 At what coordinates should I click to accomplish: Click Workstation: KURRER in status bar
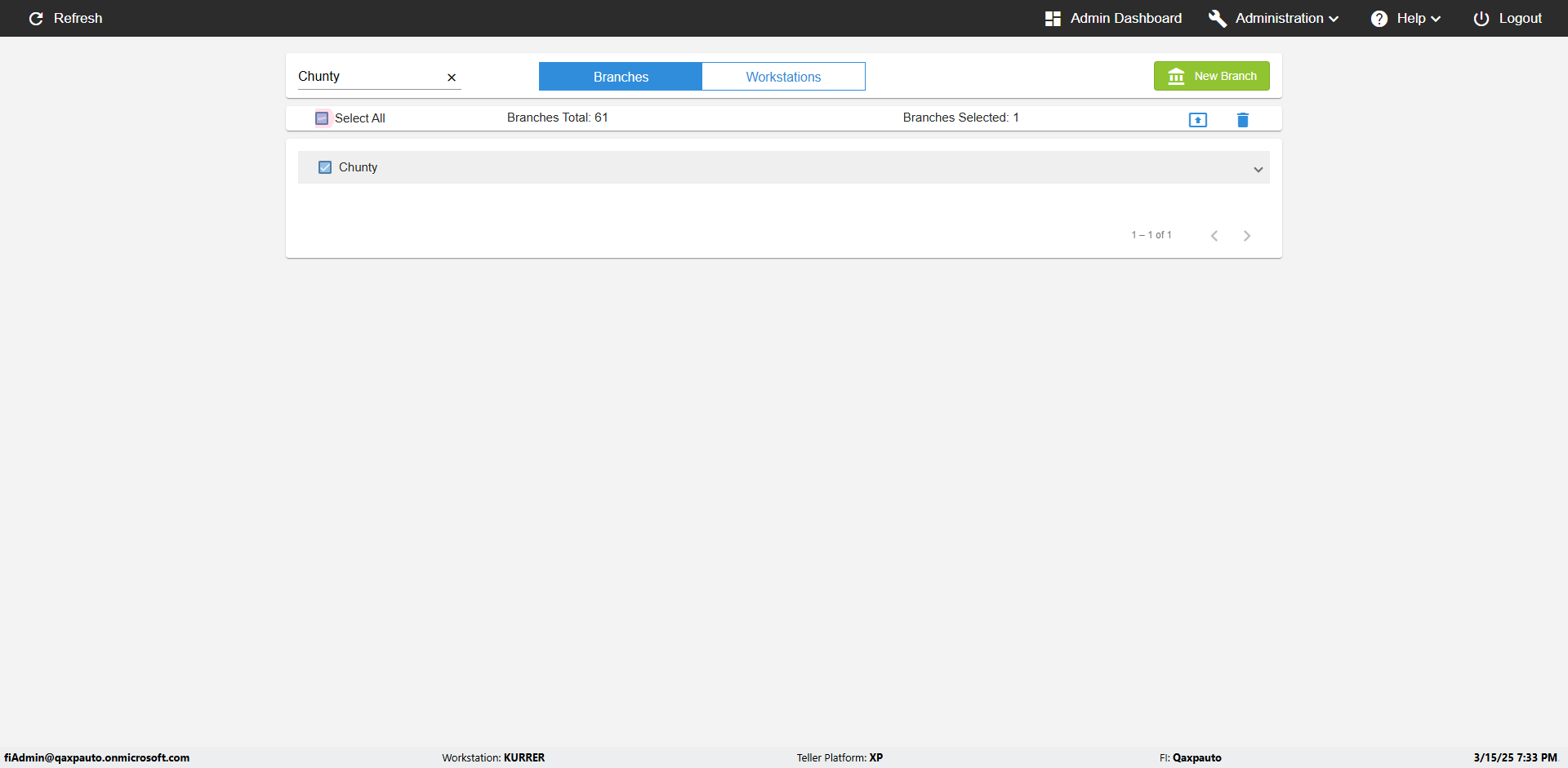point(493,757)
